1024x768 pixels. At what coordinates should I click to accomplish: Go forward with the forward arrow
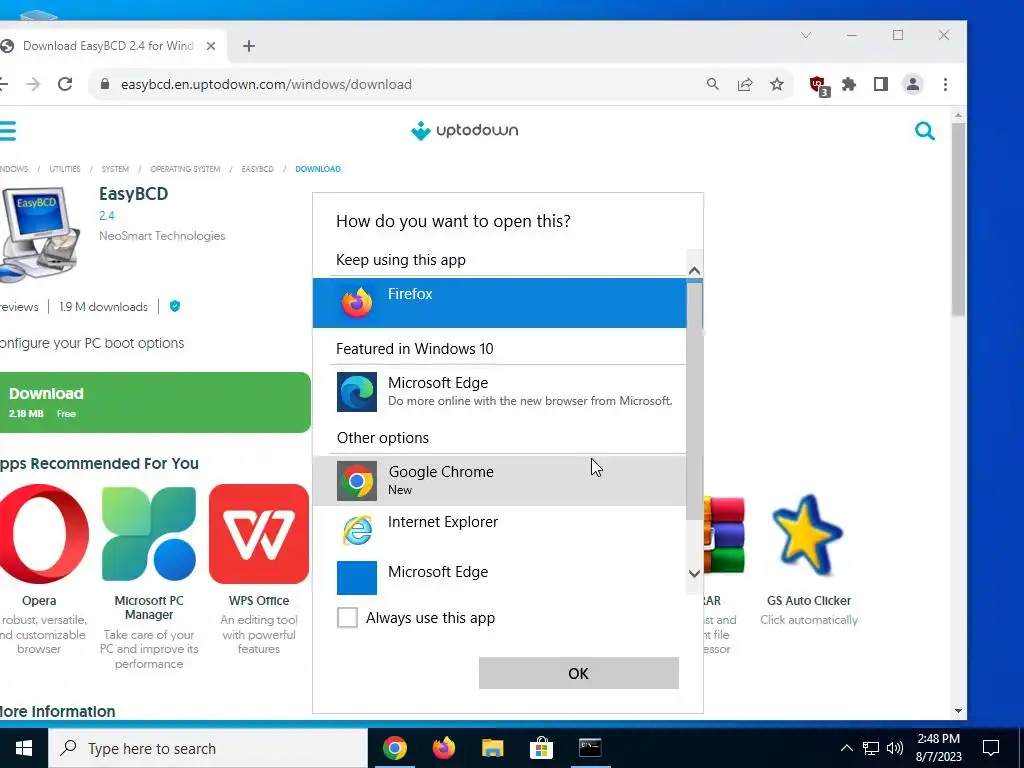pyautogui.click(x=33, y=84)
